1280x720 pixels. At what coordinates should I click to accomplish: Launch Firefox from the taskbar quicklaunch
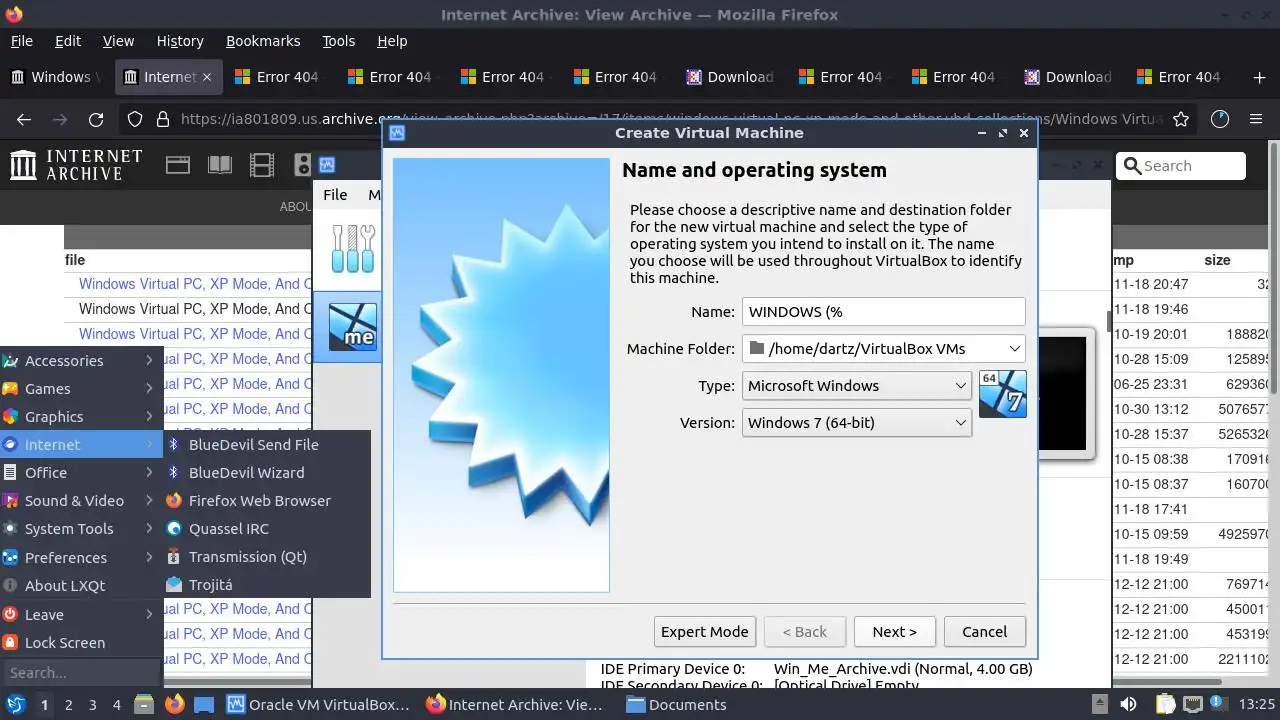point(174,704)
